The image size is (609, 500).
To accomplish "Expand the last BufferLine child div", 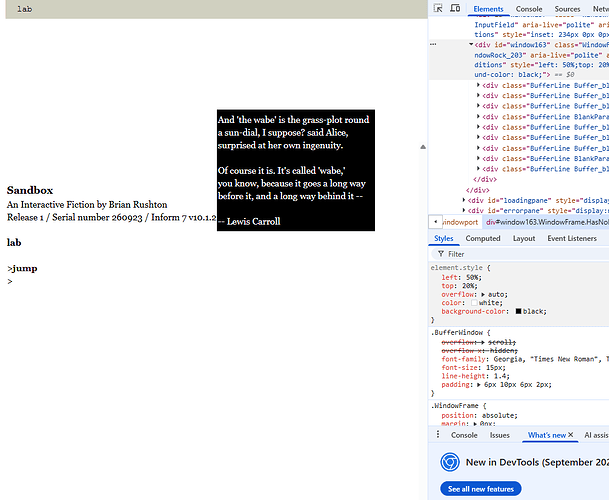I will click(478, 169).
